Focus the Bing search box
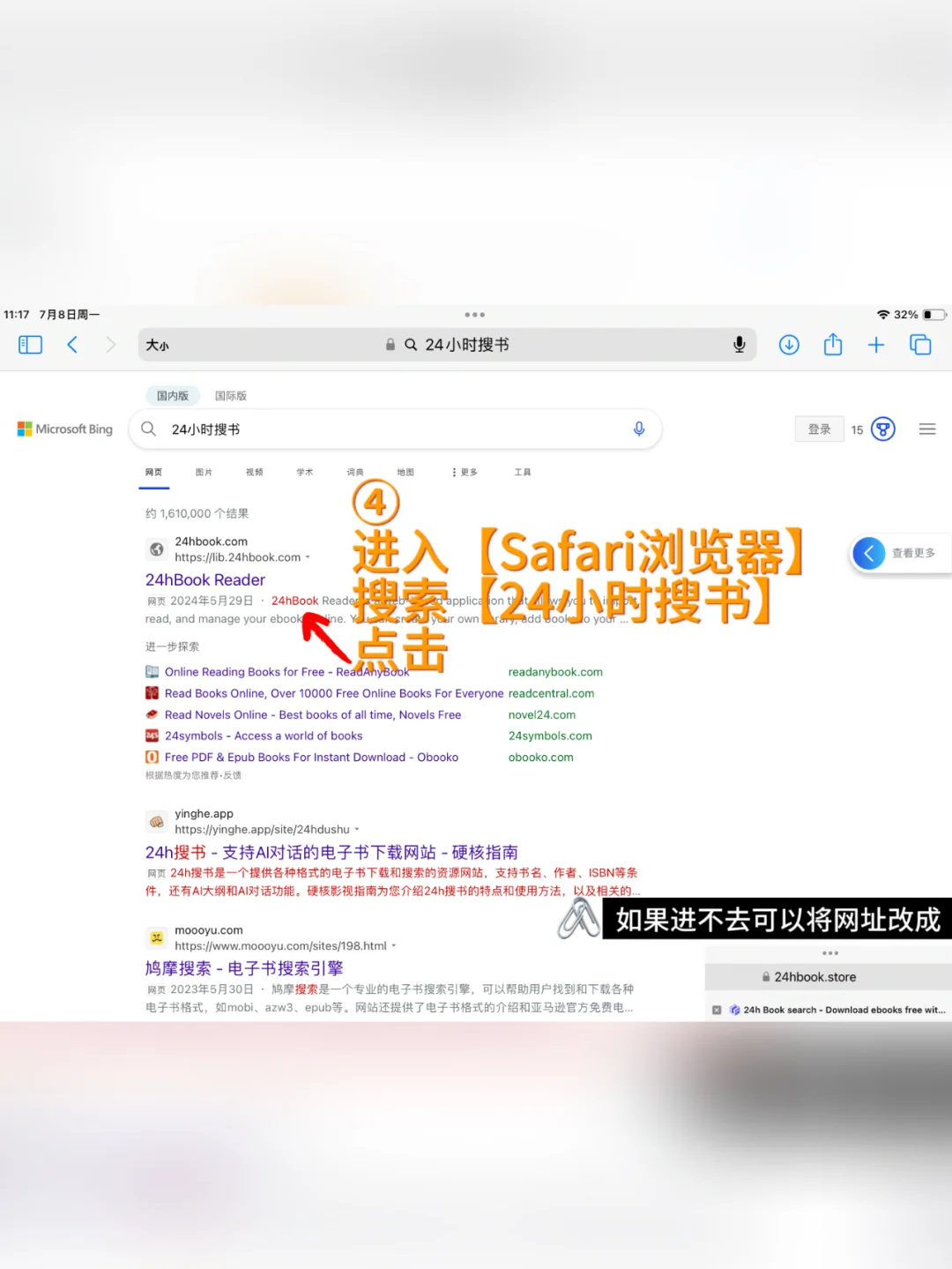 pos(395,429)
